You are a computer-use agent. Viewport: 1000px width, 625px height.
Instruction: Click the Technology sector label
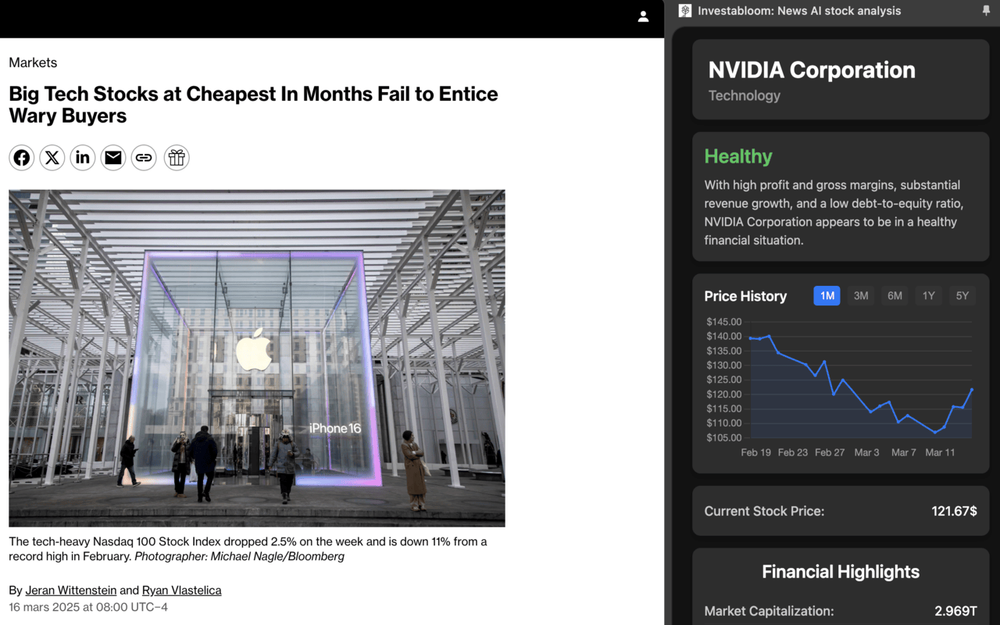point(744,96)
